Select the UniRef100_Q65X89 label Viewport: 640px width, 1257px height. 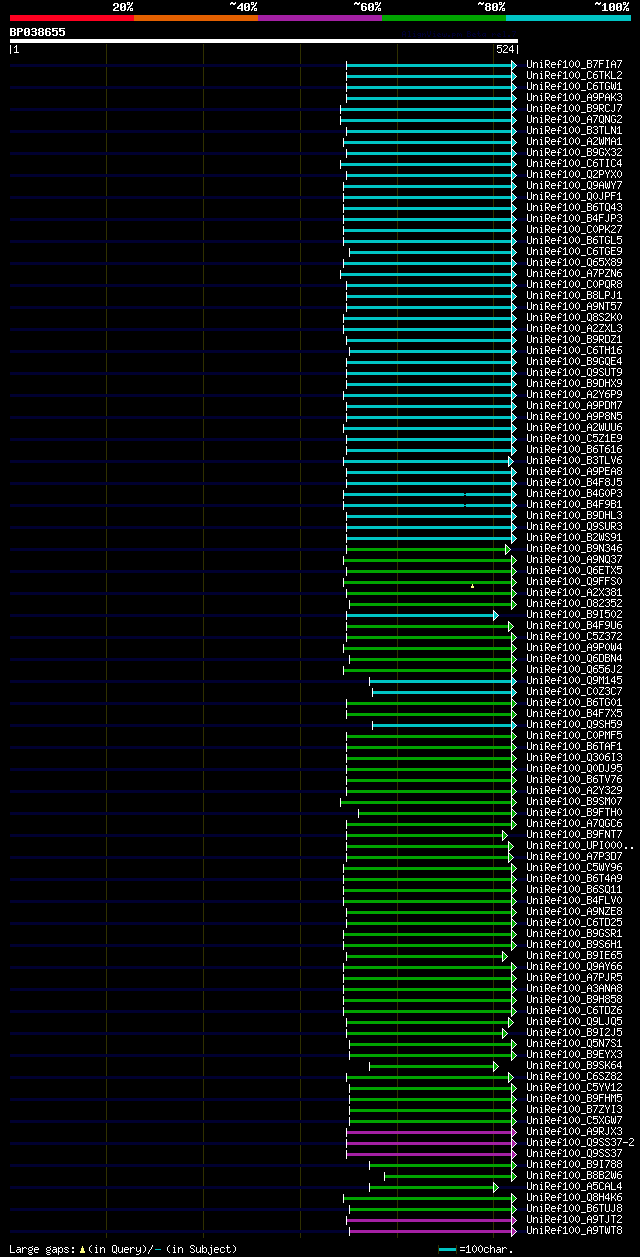tap(574, 262)
